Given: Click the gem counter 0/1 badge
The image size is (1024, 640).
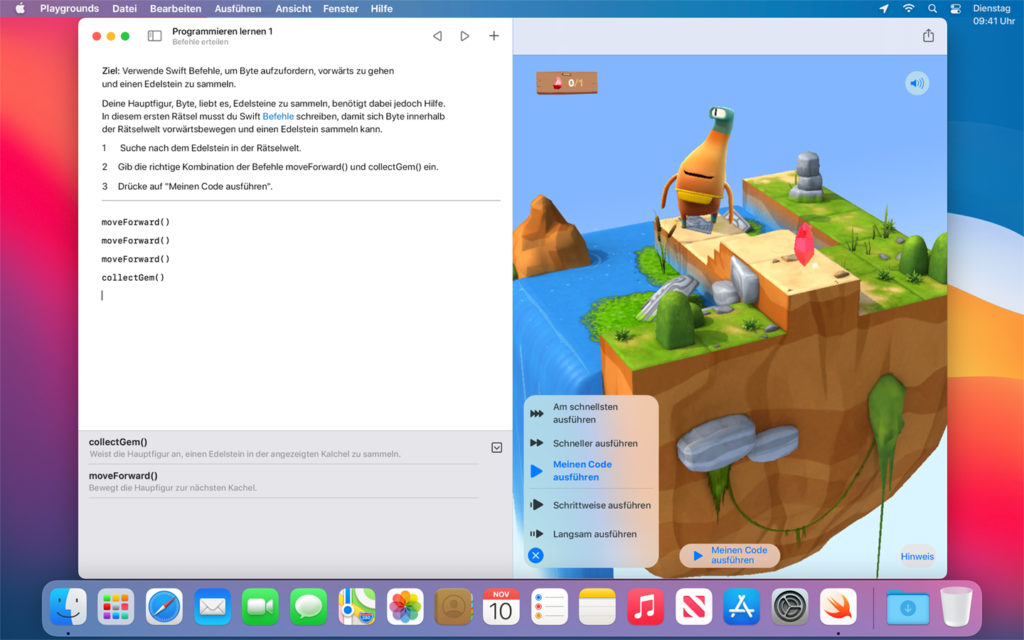Looking at the screenshot, I should pyautogui.click(x=567, y=83).
